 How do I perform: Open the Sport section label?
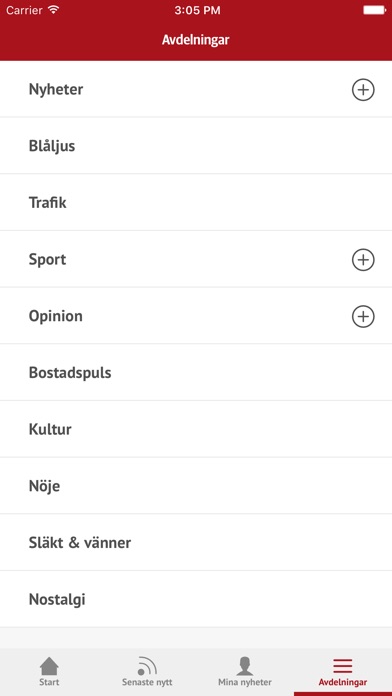coord(48,260)
